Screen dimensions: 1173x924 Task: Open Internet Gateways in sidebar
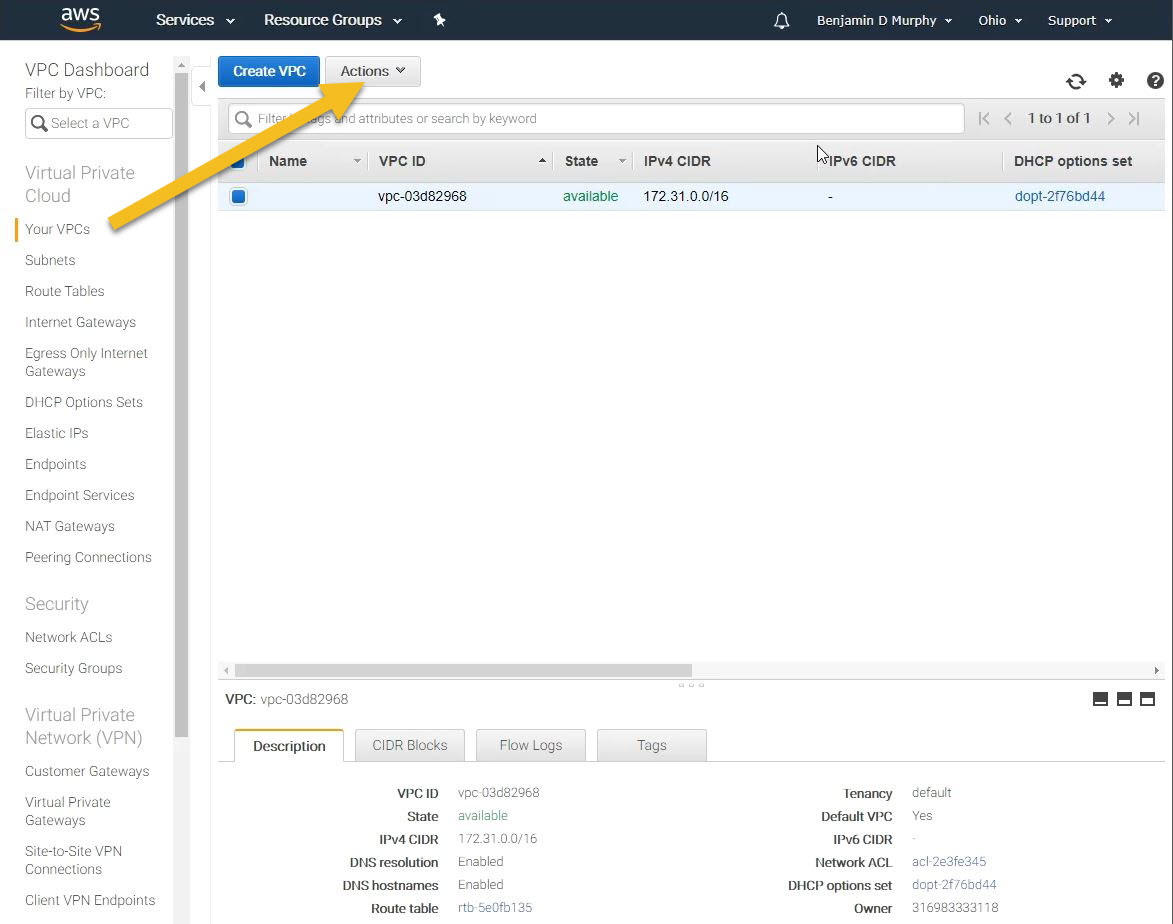(x=80, y=322)
